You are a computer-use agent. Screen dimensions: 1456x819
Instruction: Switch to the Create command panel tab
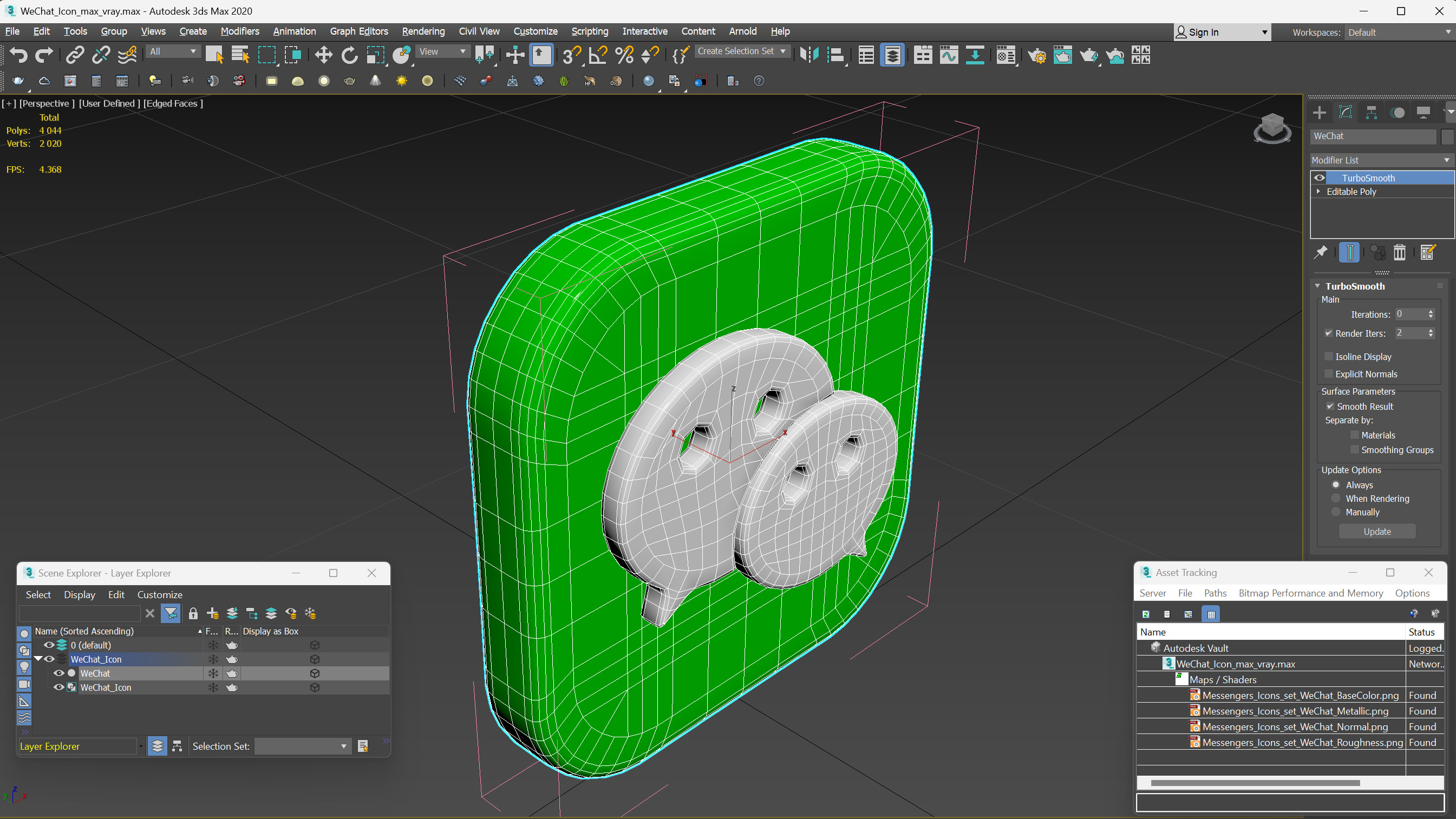coord(1319,113)
